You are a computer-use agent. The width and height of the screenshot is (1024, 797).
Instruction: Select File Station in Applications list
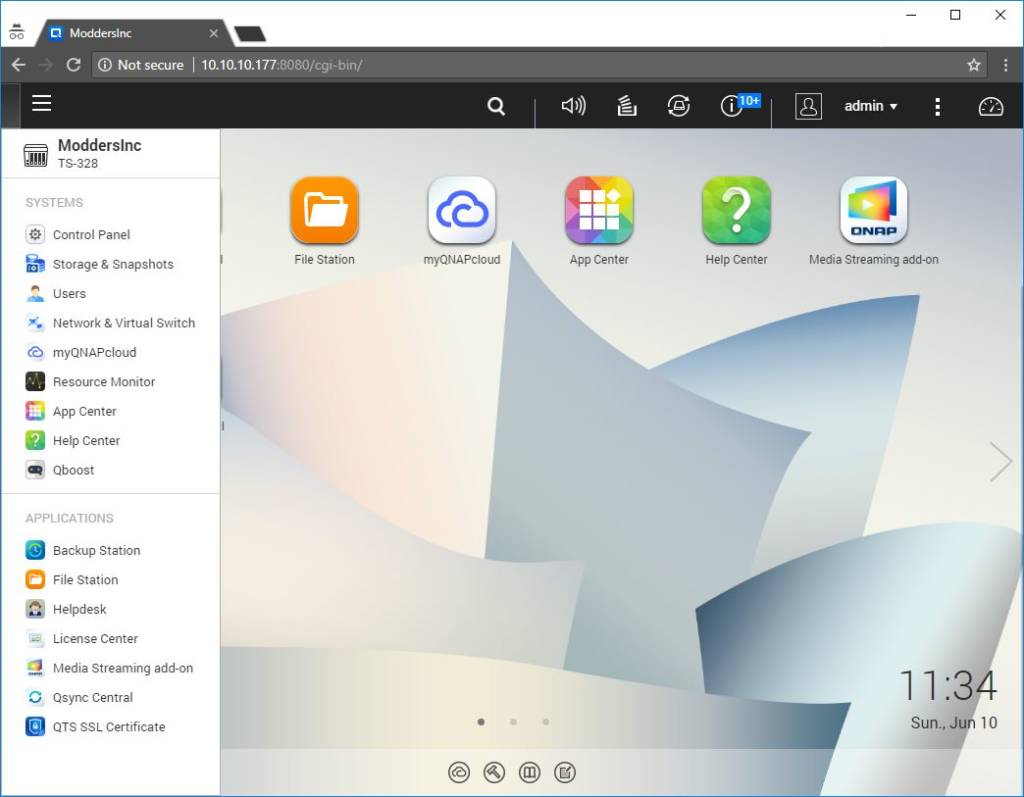point(72,579)
